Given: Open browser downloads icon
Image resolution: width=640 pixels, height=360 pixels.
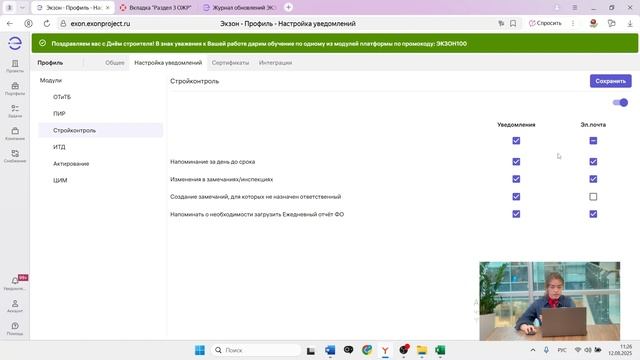Looking at the screenshot, I should (x=630, y=24).
